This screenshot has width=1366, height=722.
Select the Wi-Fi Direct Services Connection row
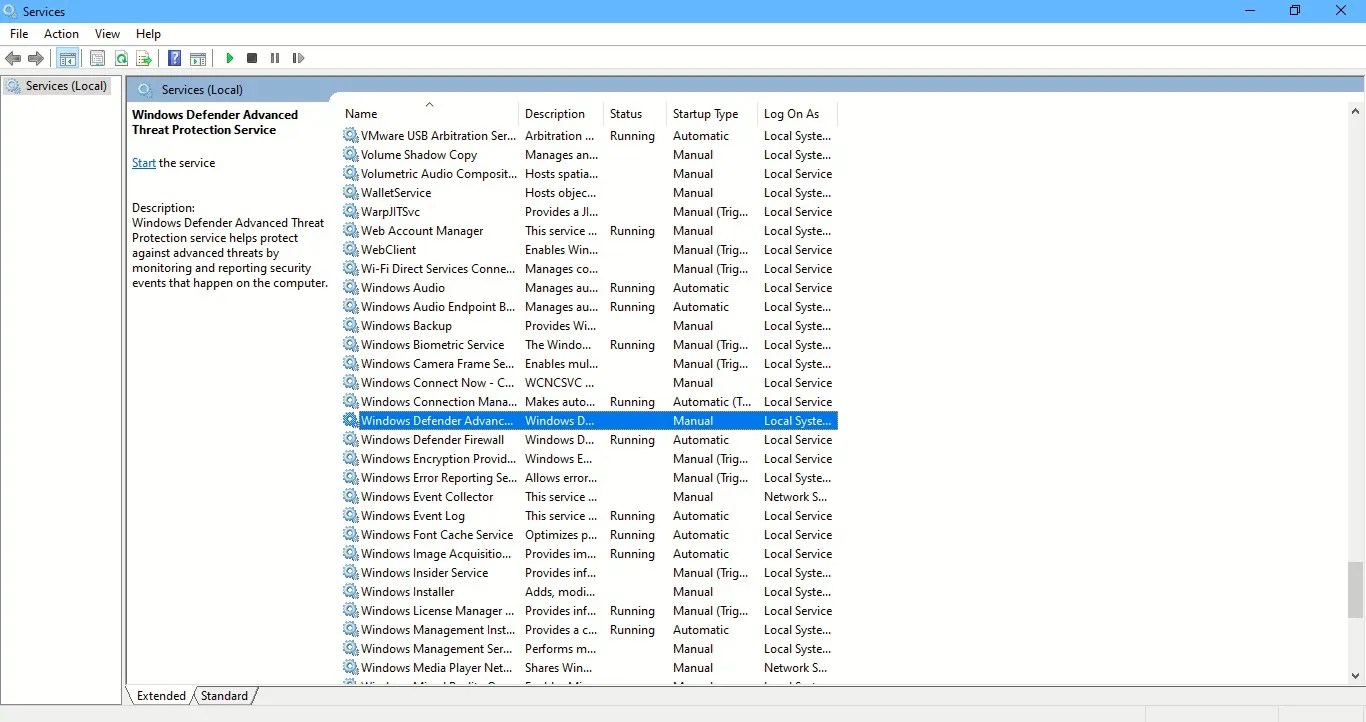590,268
